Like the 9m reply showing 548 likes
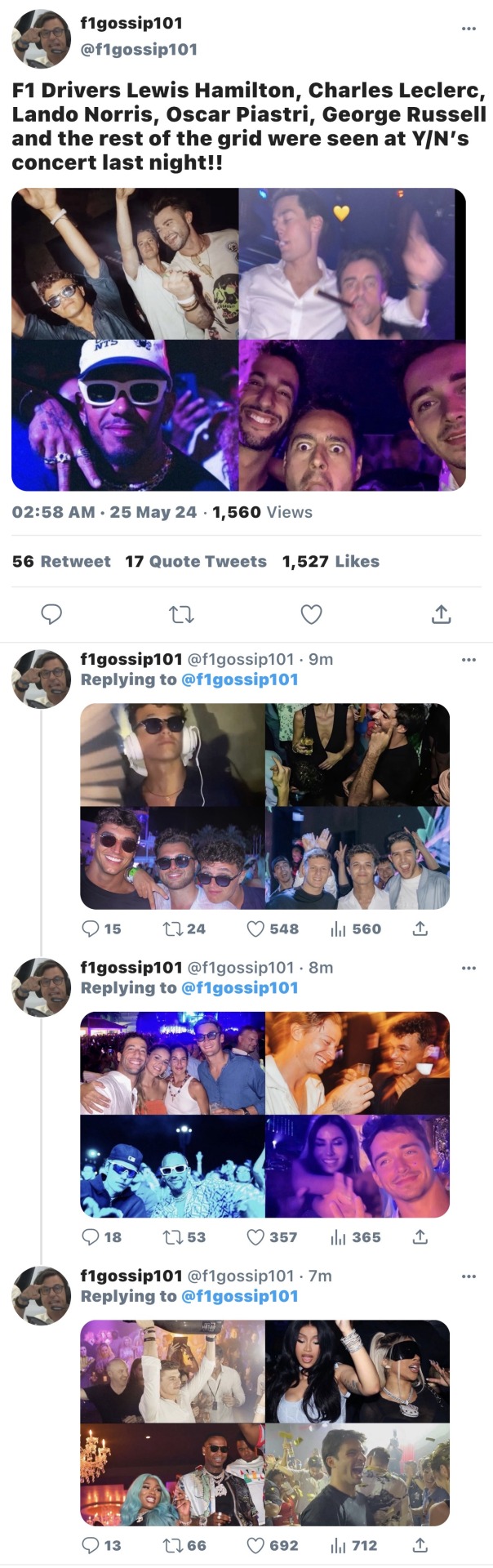Image resolution: width=493 pixels, height=1568 pixels. pyautogui.click(x=256, y=929)
